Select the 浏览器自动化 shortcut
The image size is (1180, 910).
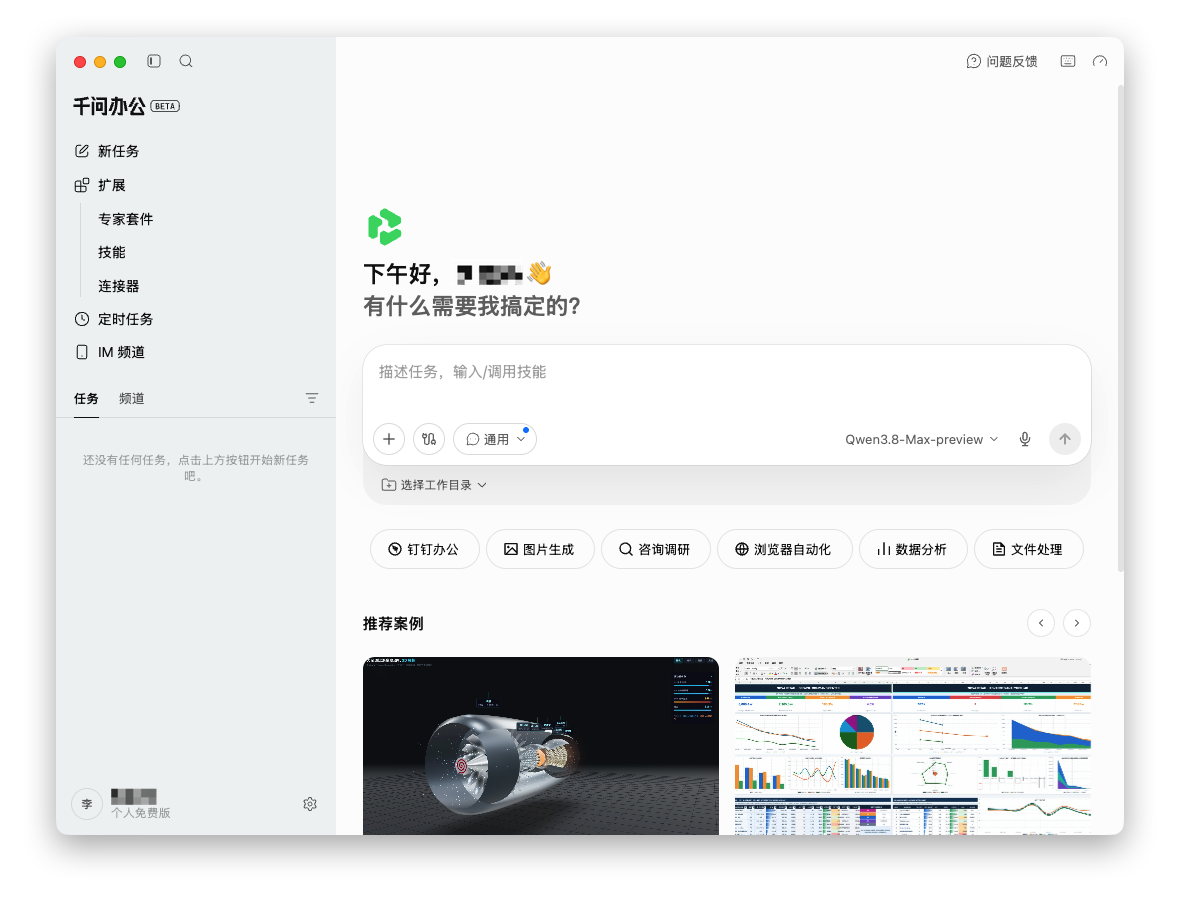784,549
